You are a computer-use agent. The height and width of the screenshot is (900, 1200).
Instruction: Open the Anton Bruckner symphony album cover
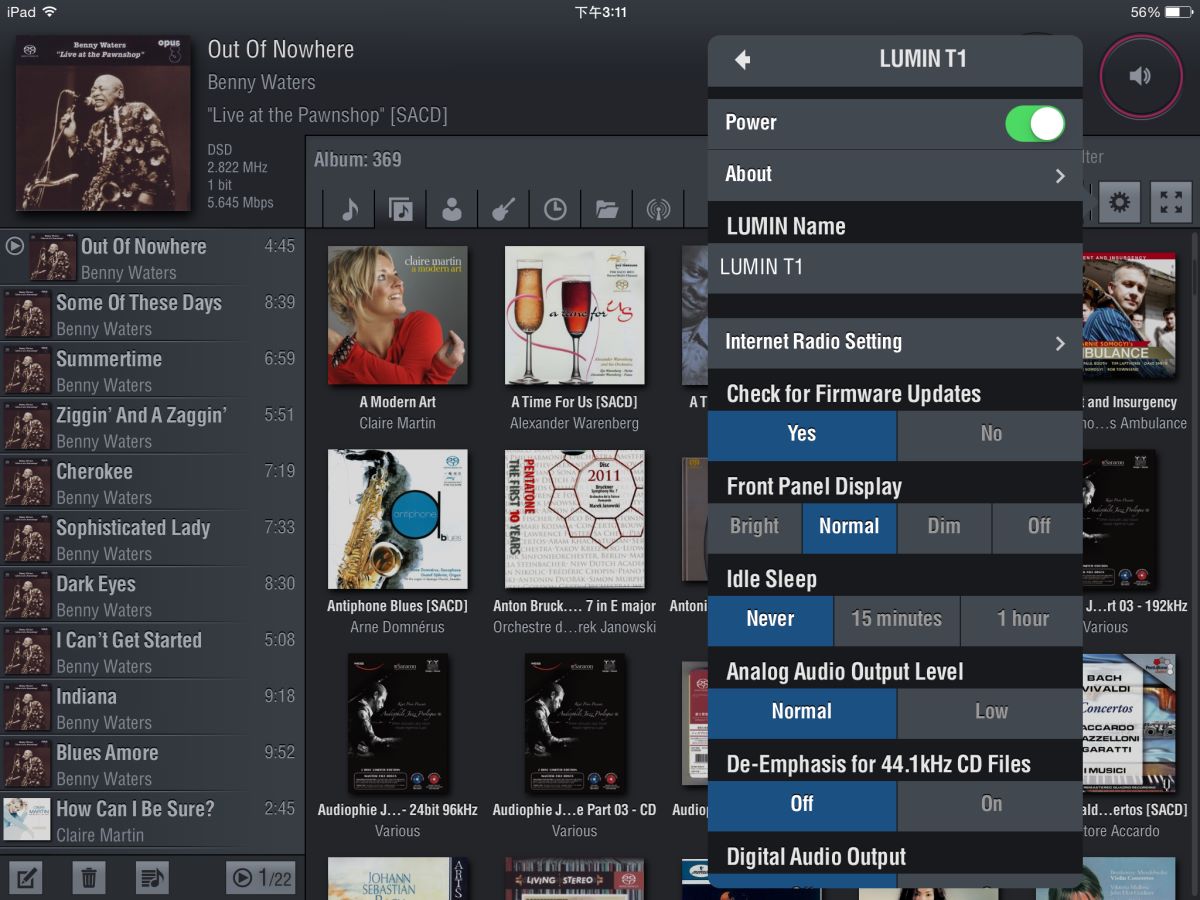[x=574, y=519]
